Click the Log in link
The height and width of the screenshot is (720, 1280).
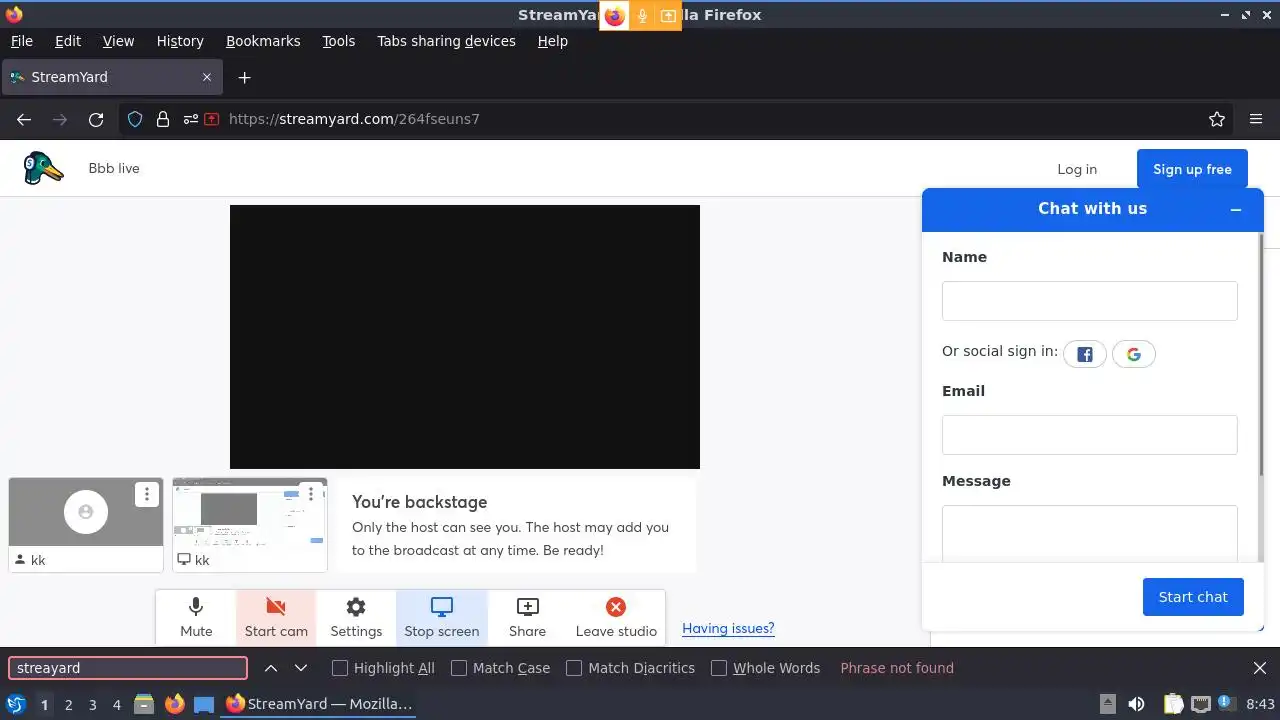1077,169
